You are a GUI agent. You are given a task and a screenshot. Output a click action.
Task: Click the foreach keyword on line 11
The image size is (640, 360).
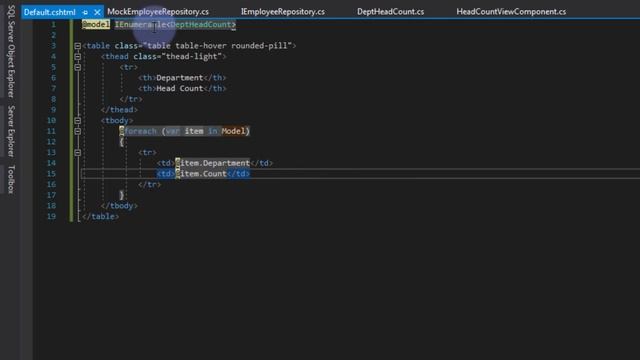[x=140, y=131]
